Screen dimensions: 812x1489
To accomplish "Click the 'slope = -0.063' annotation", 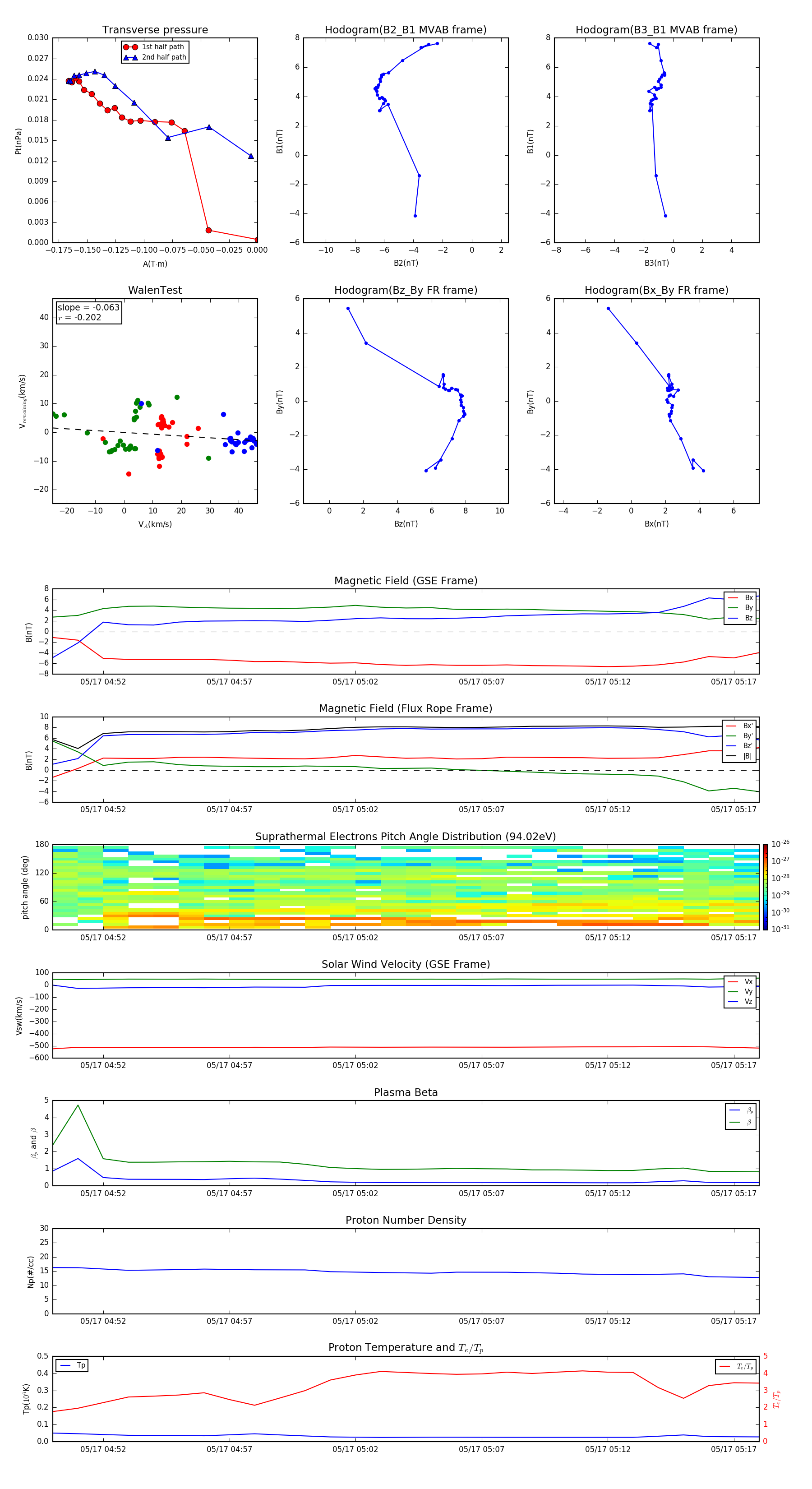I will click(88, 308).
